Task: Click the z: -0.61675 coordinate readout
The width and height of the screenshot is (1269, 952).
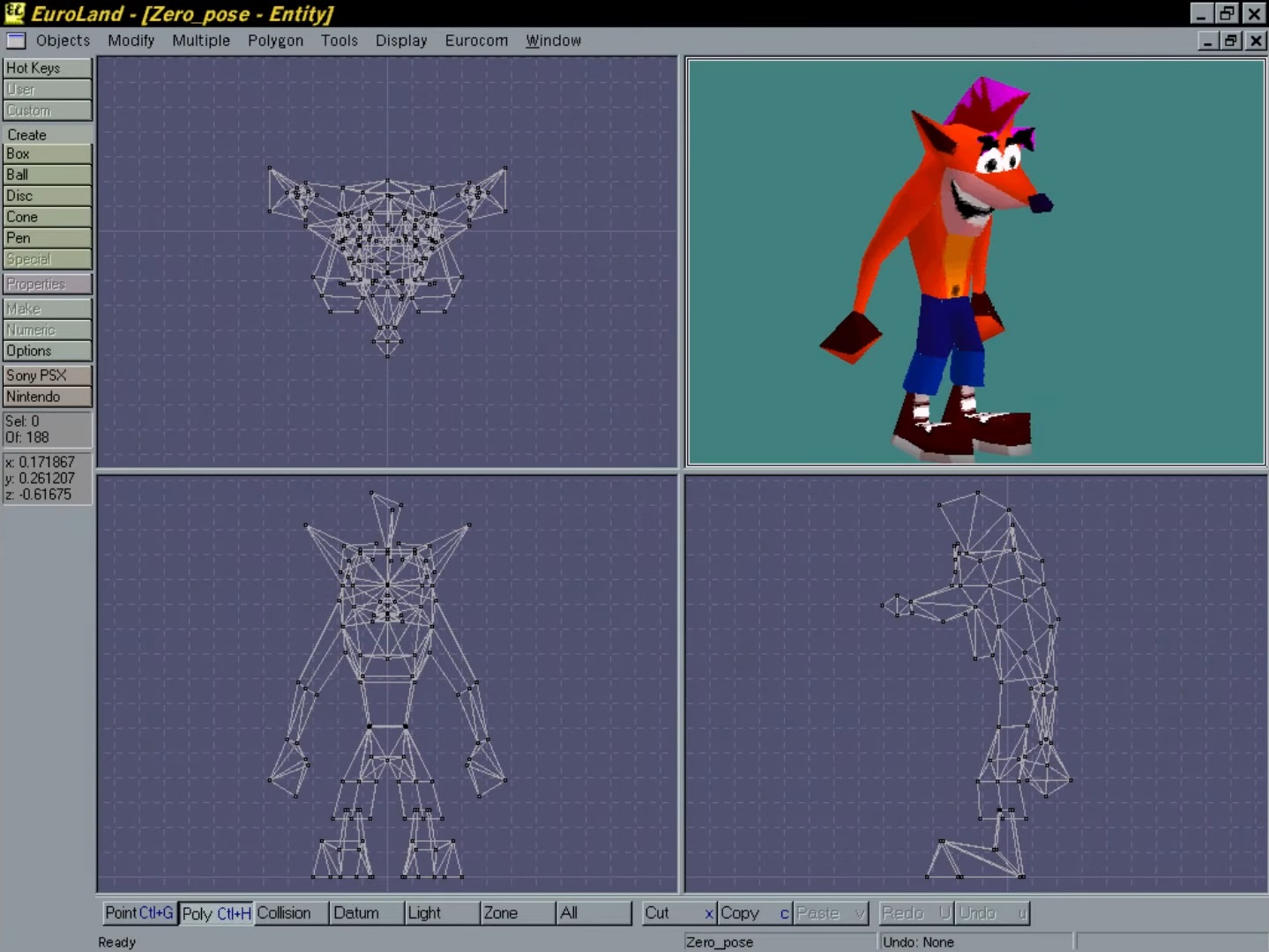Action: 38,494
